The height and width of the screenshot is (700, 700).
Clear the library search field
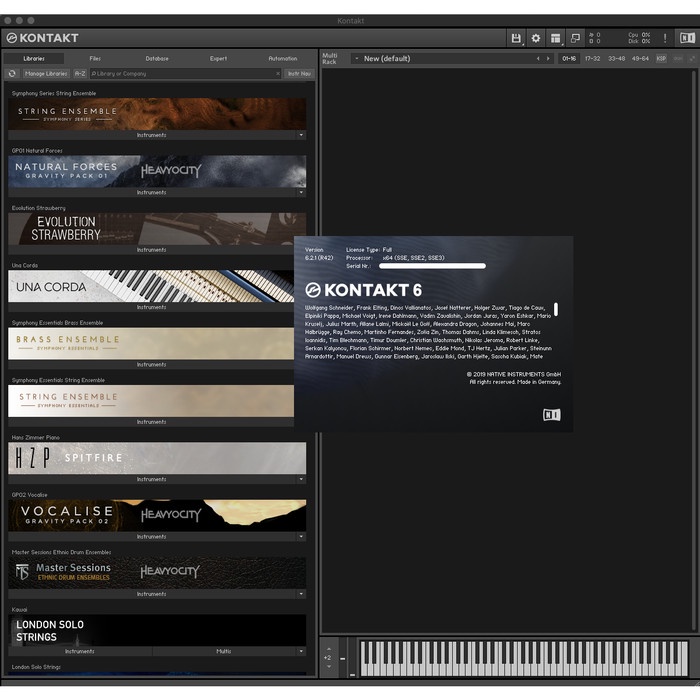coord(278,74)
